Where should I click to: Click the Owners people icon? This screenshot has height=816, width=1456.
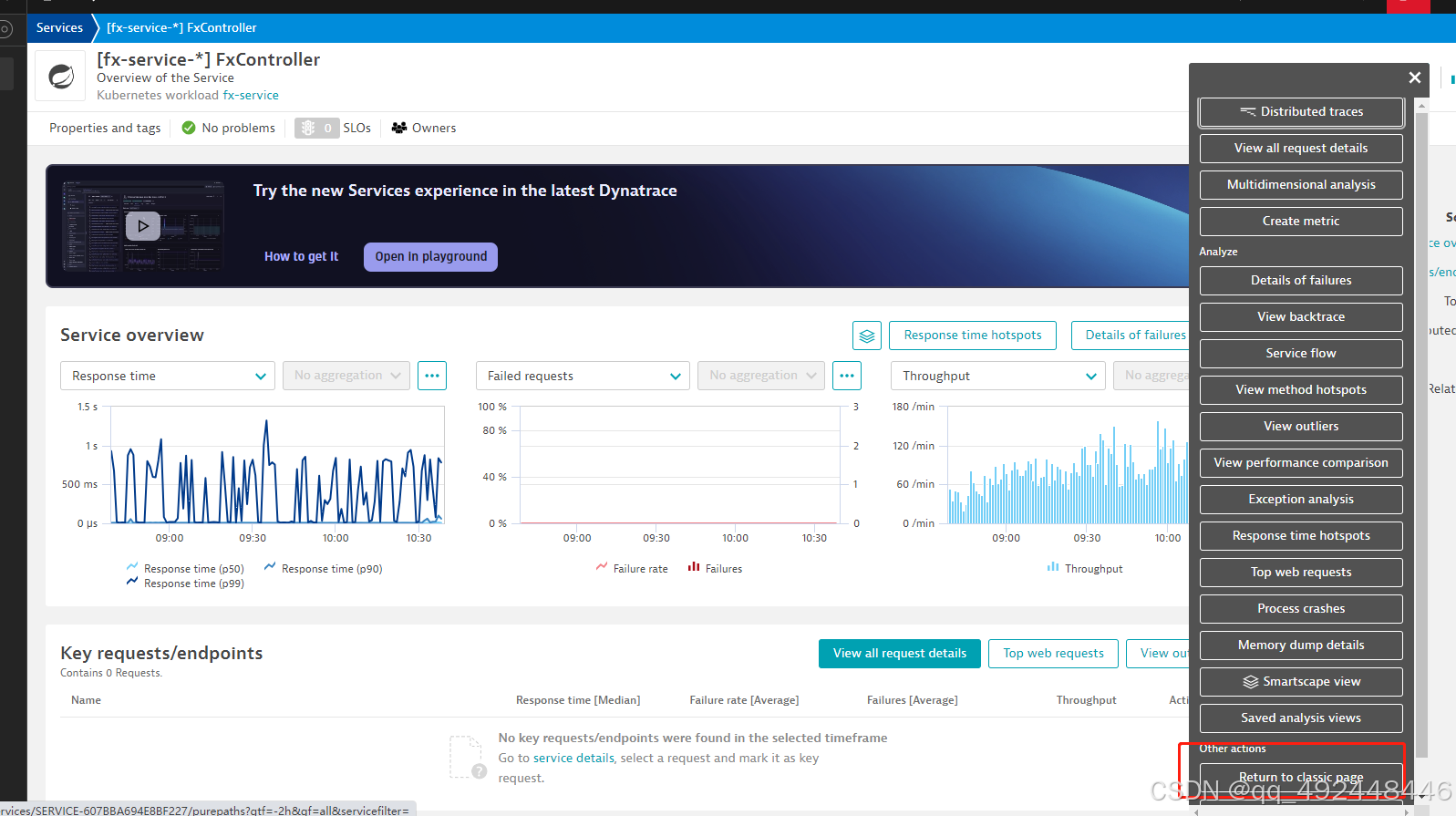click(399, 128)
